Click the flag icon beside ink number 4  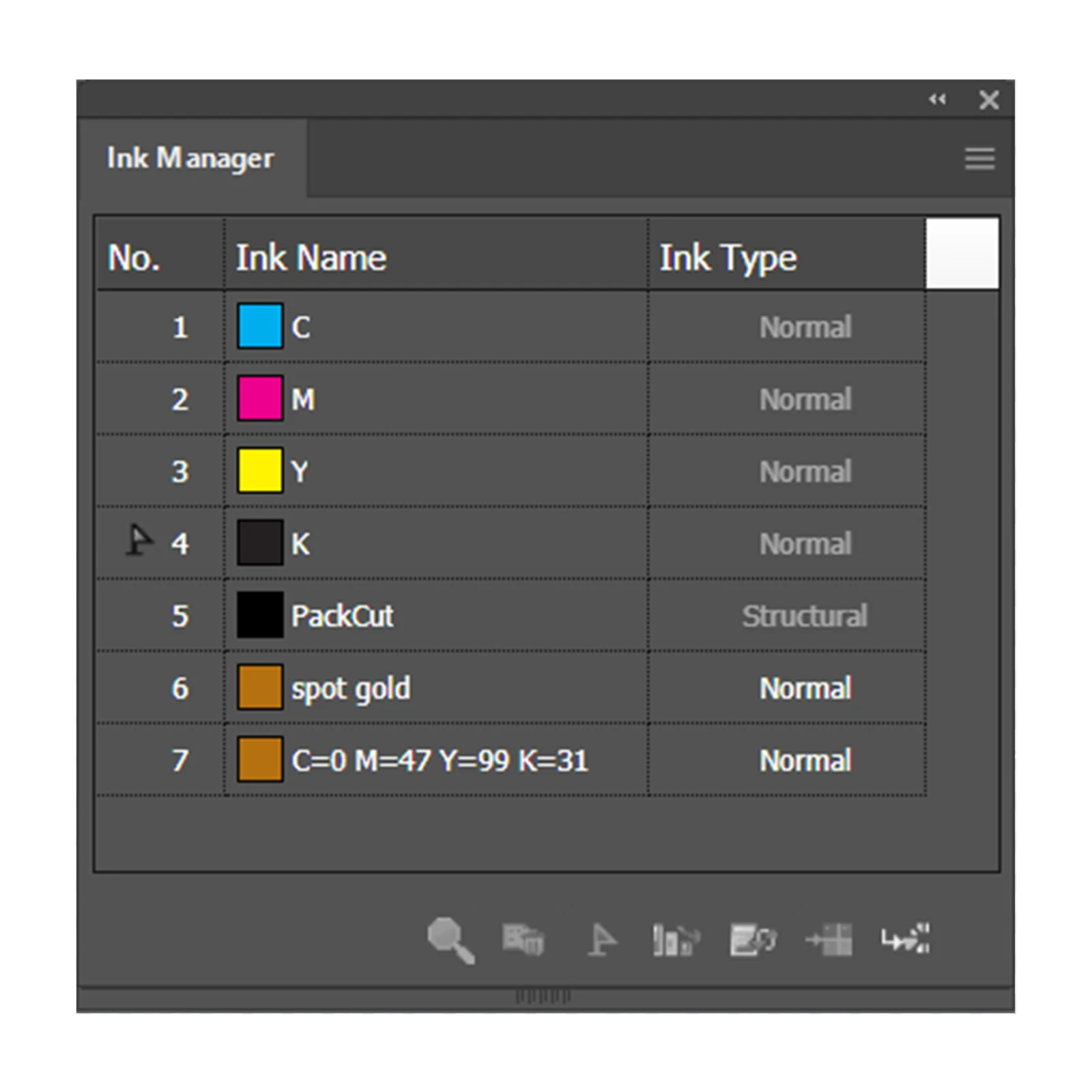click(x=140, y=541)
